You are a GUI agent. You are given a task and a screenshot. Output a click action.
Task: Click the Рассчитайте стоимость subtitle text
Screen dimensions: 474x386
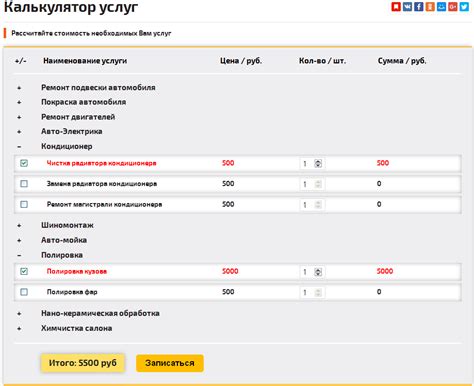[x=91, y=33]
